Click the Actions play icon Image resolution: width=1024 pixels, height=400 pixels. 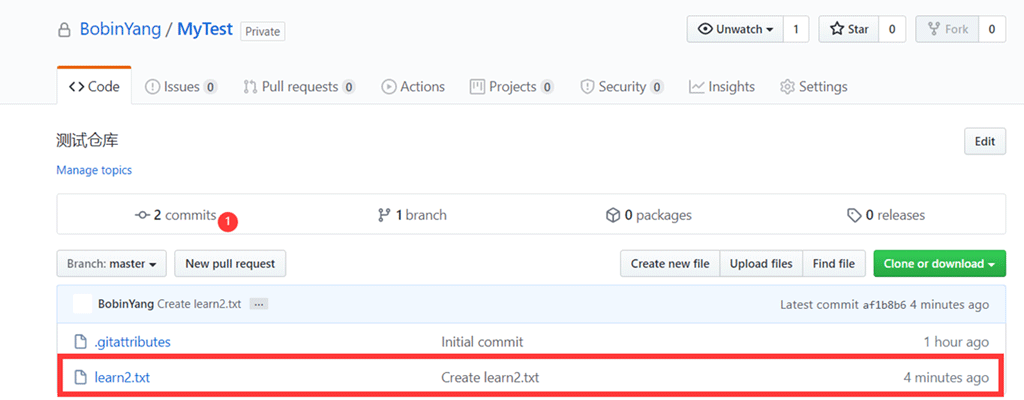[389, 86]
